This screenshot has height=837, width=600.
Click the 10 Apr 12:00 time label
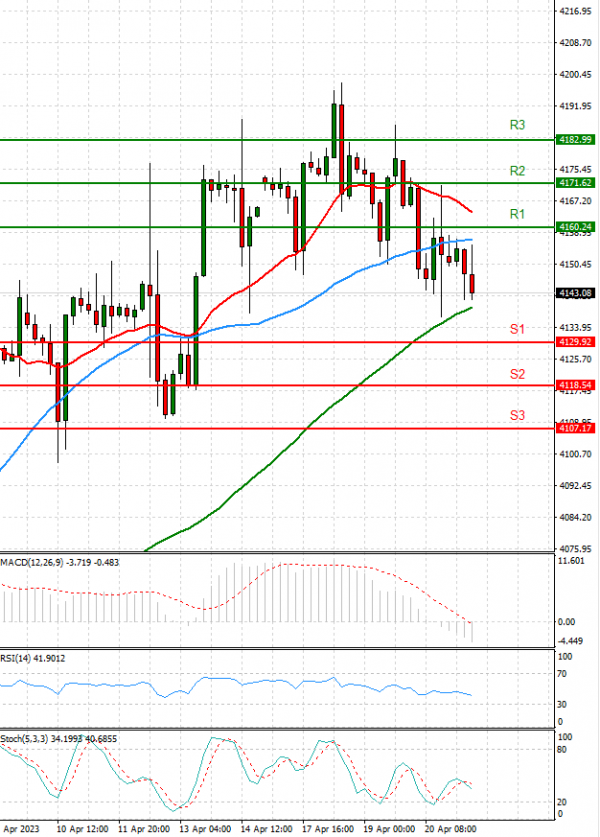pos(82,829)
